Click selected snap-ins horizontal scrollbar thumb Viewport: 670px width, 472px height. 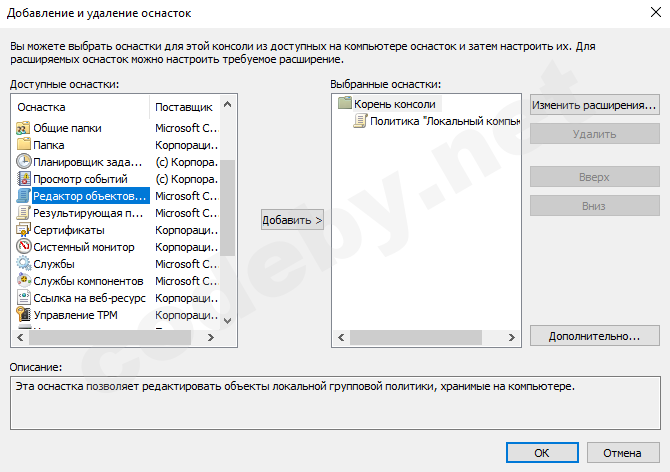click(416, 337)
